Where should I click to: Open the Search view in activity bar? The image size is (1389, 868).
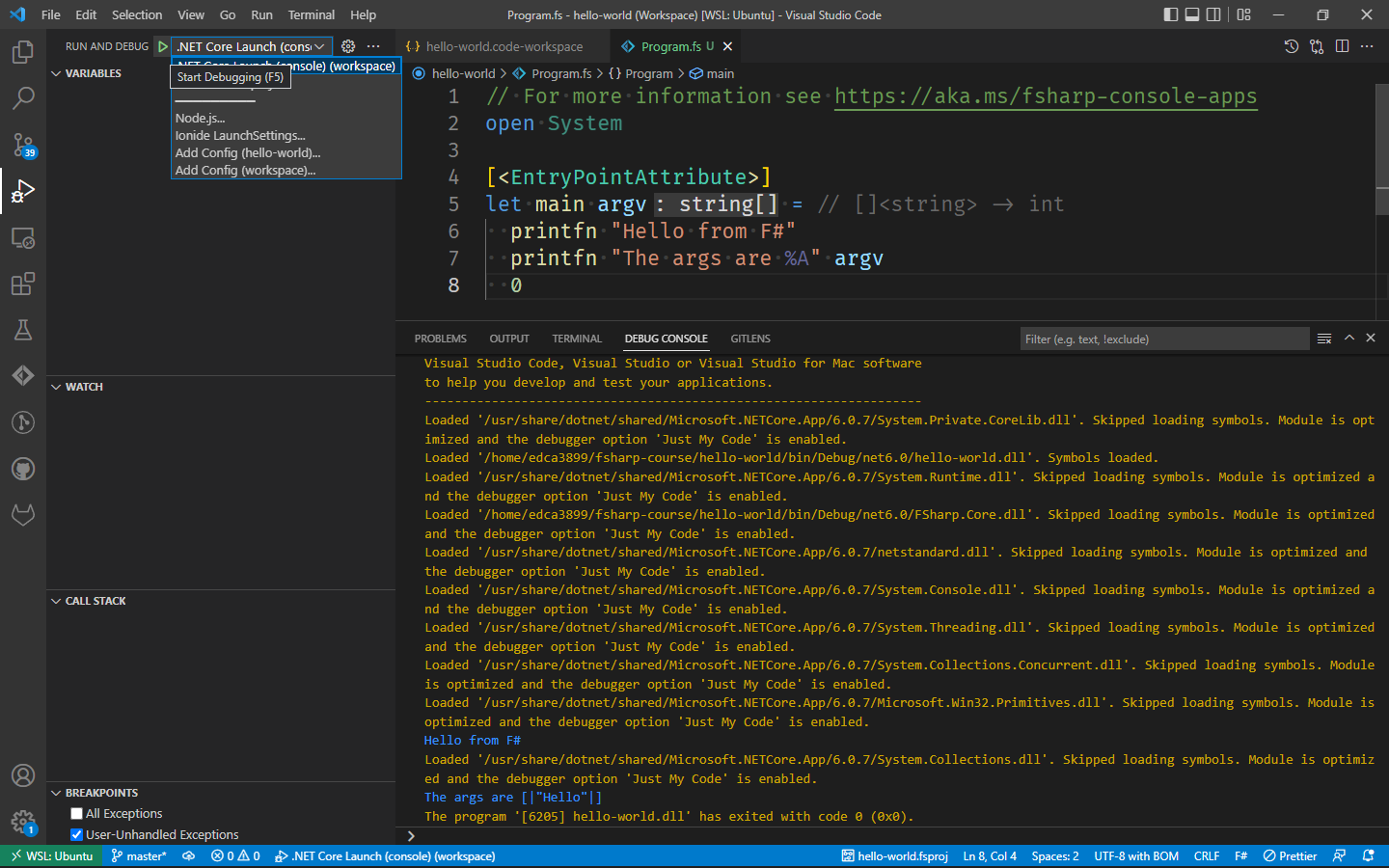tap(23, 97)
